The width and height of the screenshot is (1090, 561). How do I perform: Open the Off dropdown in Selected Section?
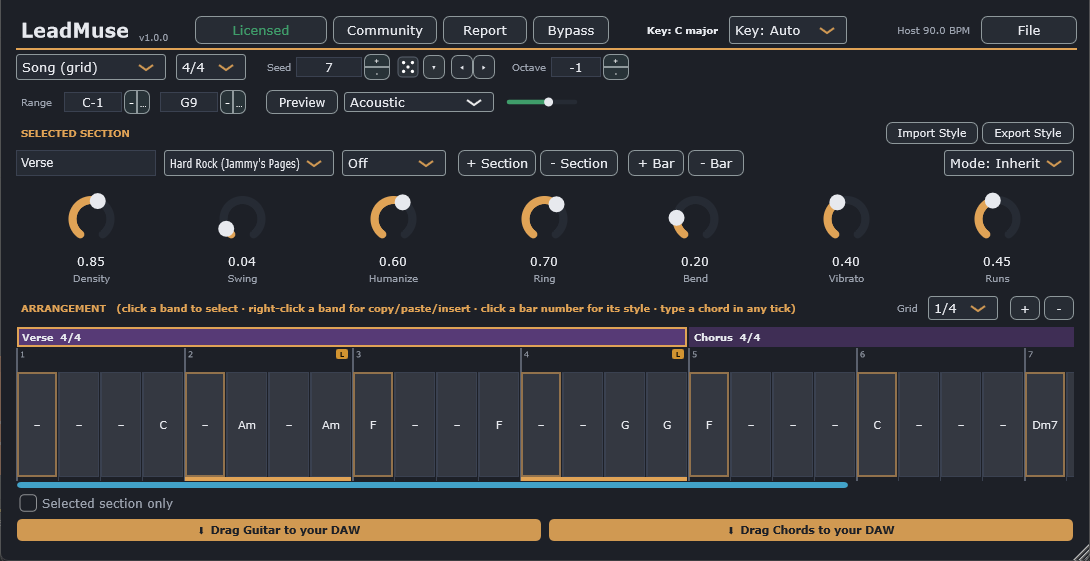393,163
